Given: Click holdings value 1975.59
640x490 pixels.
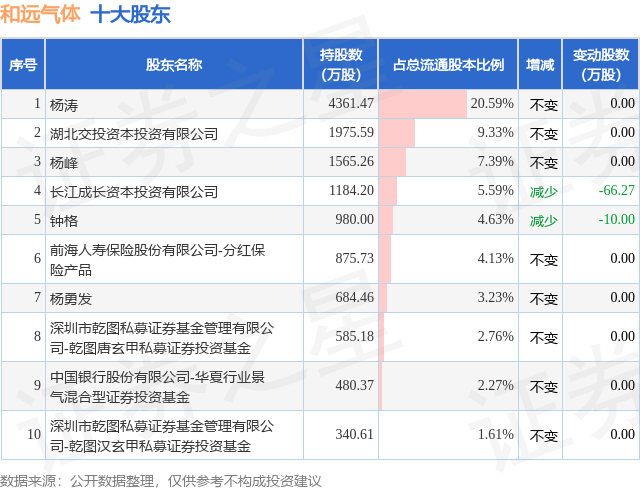Looking at the screenshot, I should (x=351, y=132).
